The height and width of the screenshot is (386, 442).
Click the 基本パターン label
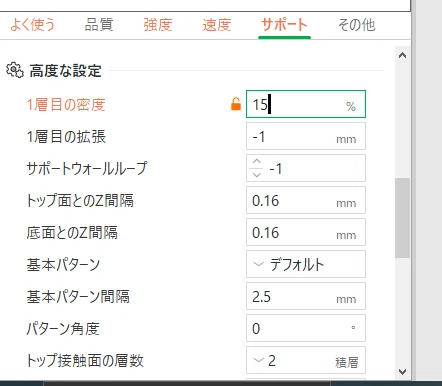click(x=63, y=265)
